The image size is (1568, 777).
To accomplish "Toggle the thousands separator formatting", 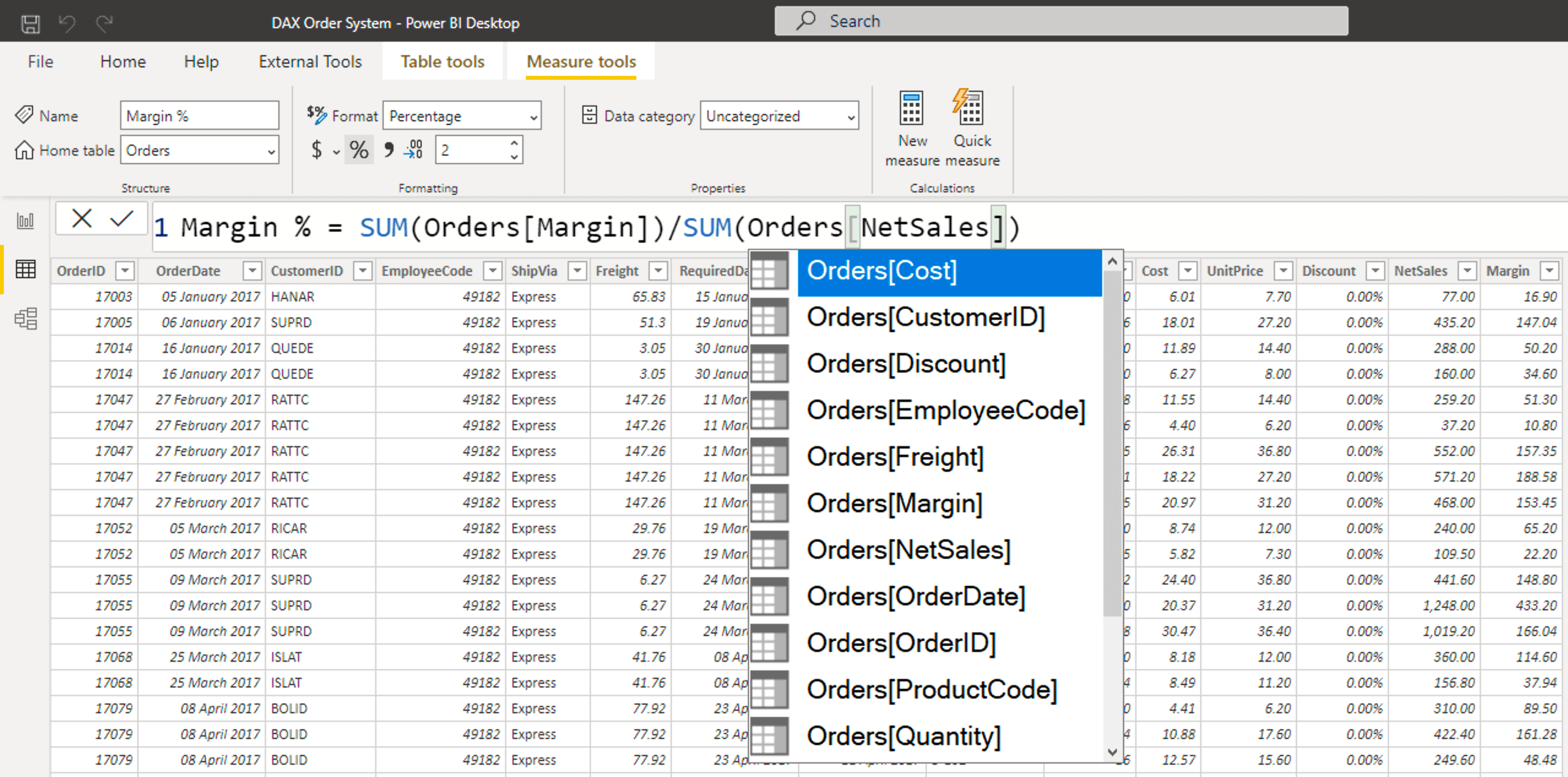I will (388, 149).
